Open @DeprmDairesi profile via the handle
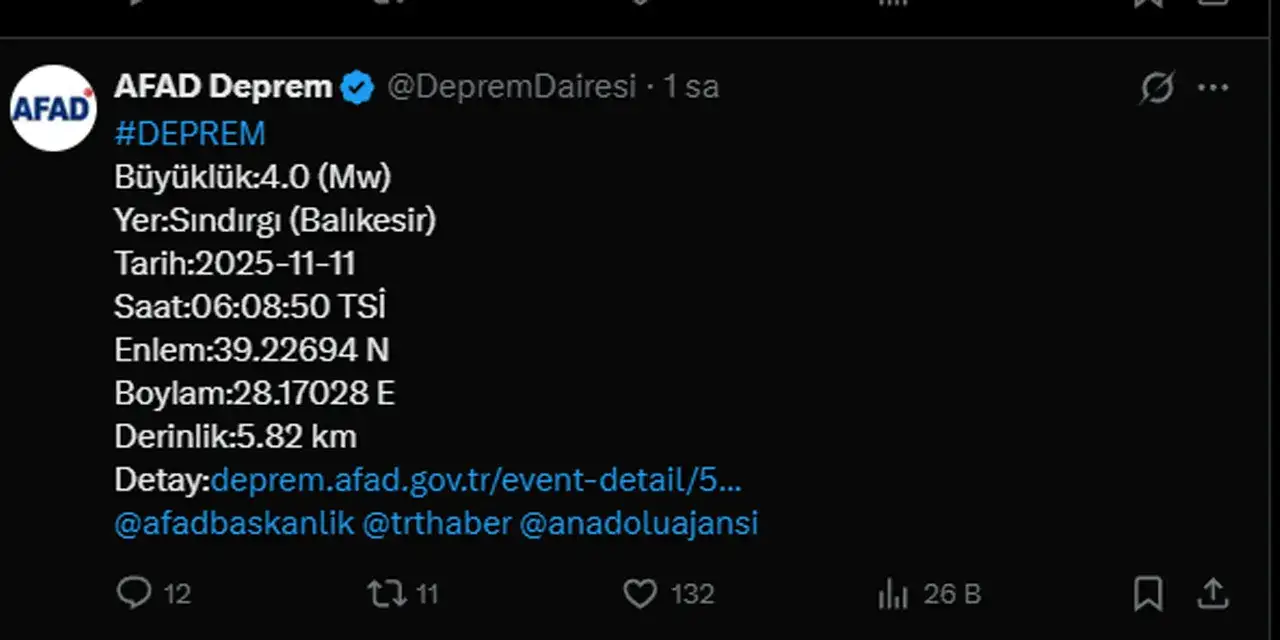This screenshot has height=640, width=1280. tap(511, 87)
